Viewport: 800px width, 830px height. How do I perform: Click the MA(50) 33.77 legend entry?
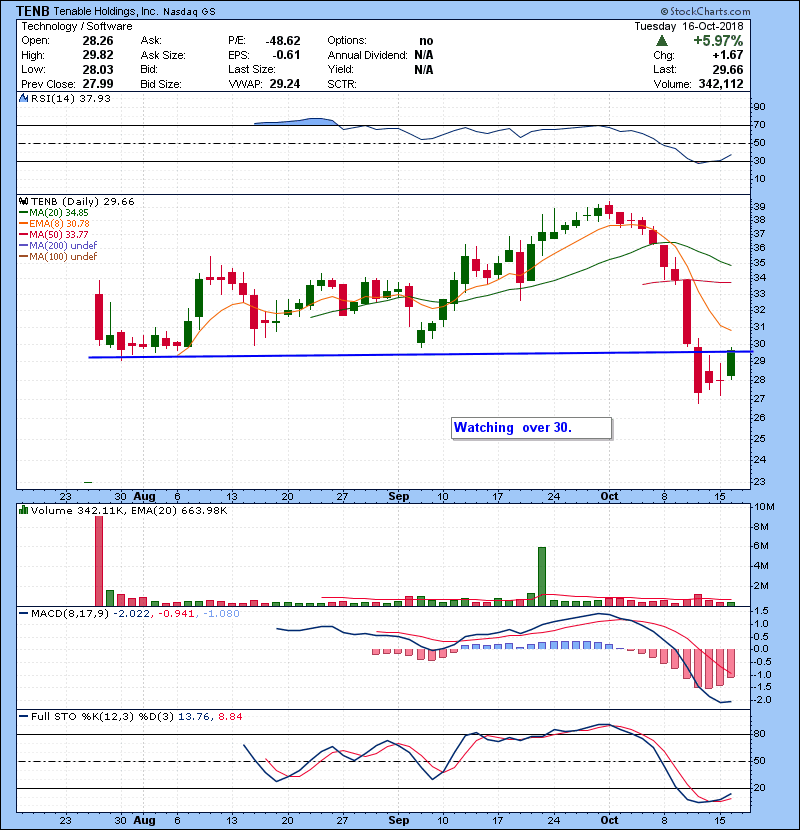54,234
